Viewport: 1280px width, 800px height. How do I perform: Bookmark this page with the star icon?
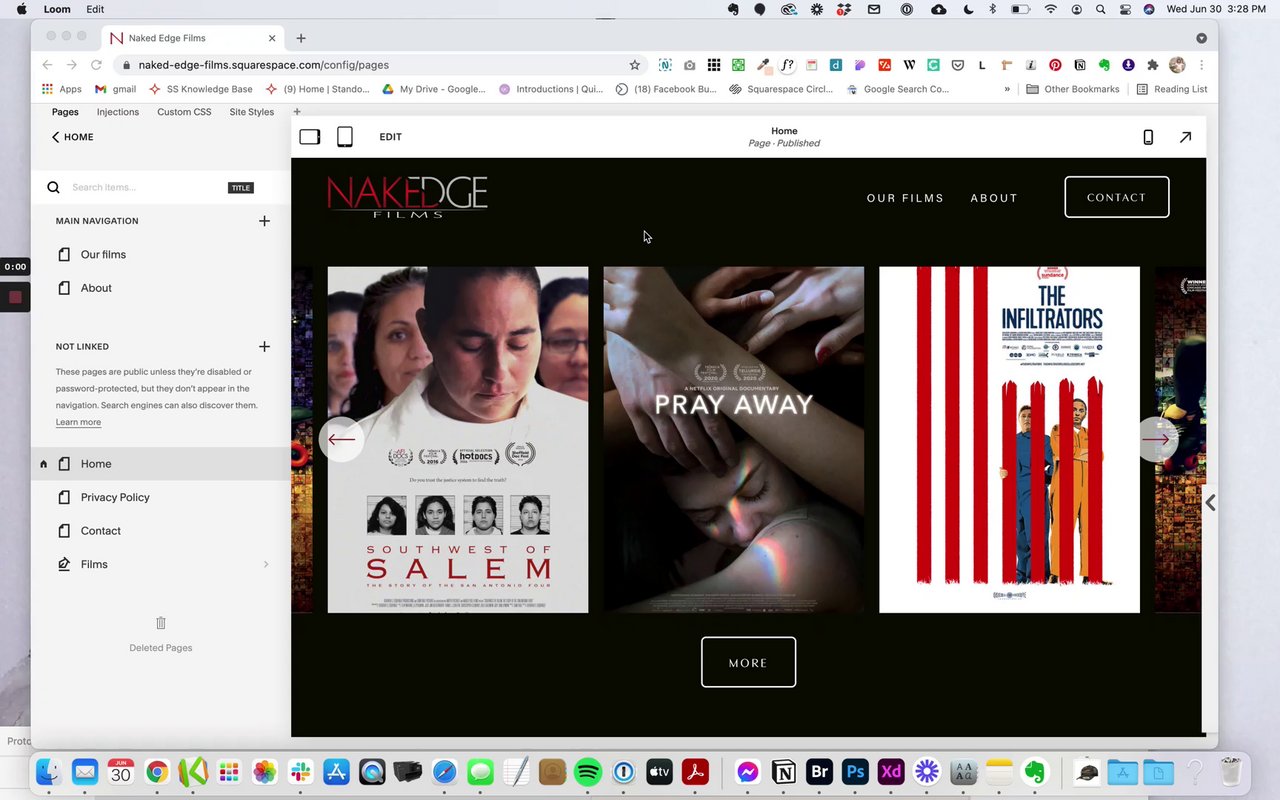point(634,65)
